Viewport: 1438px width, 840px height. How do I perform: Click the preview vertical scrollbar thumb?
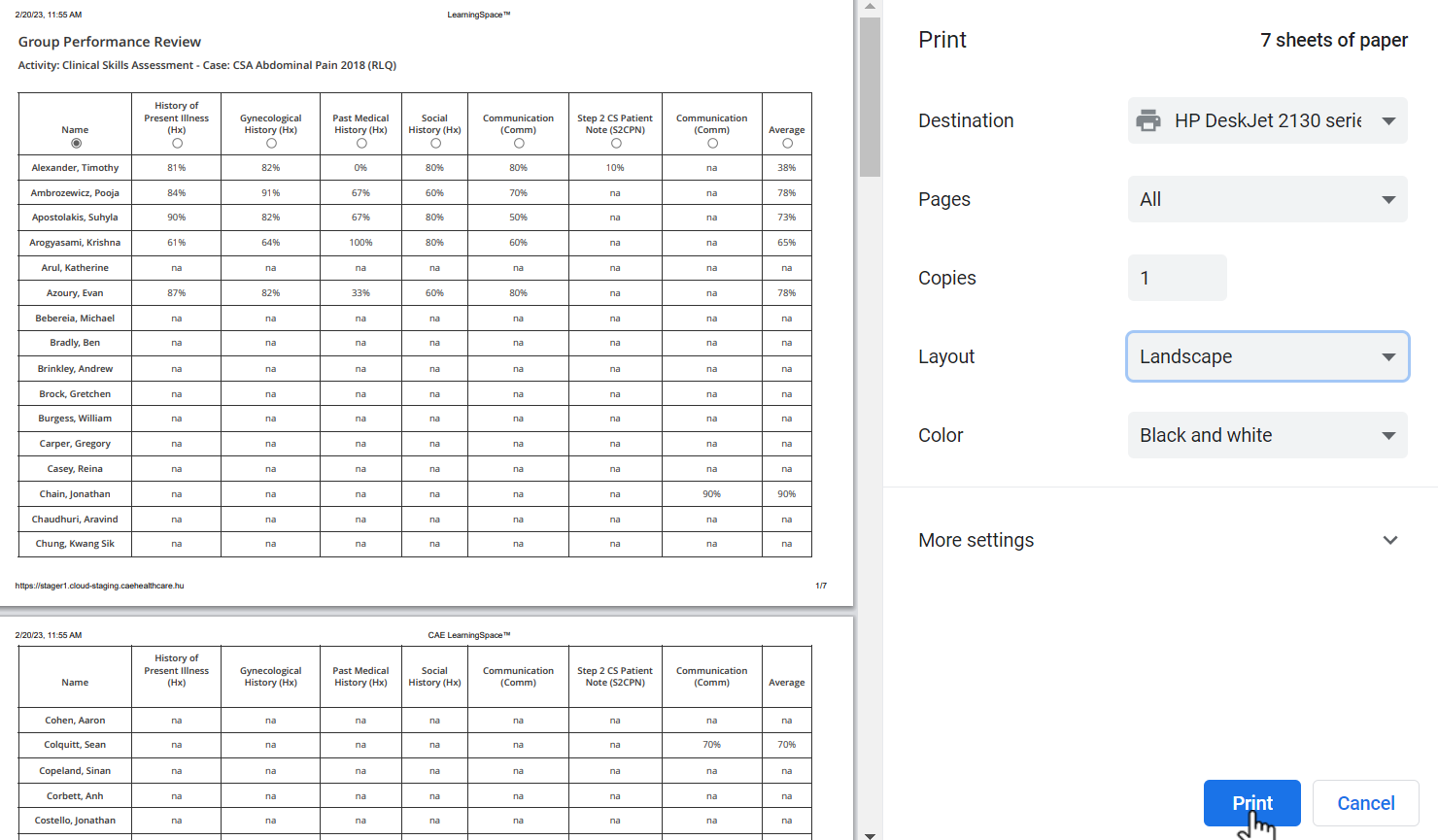click(870, 97)
